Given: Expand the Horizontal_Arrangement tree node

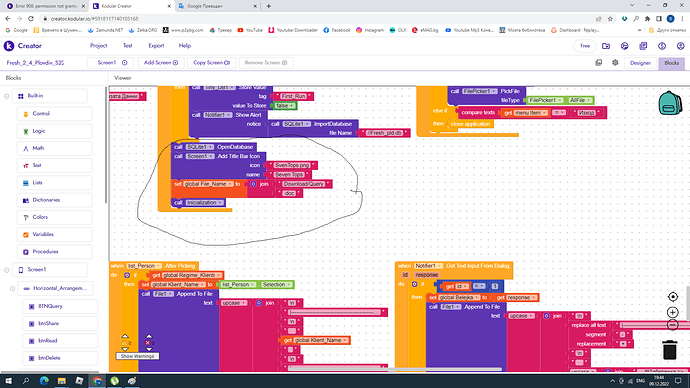Looking at the screenshot, I should click(12, 289).
